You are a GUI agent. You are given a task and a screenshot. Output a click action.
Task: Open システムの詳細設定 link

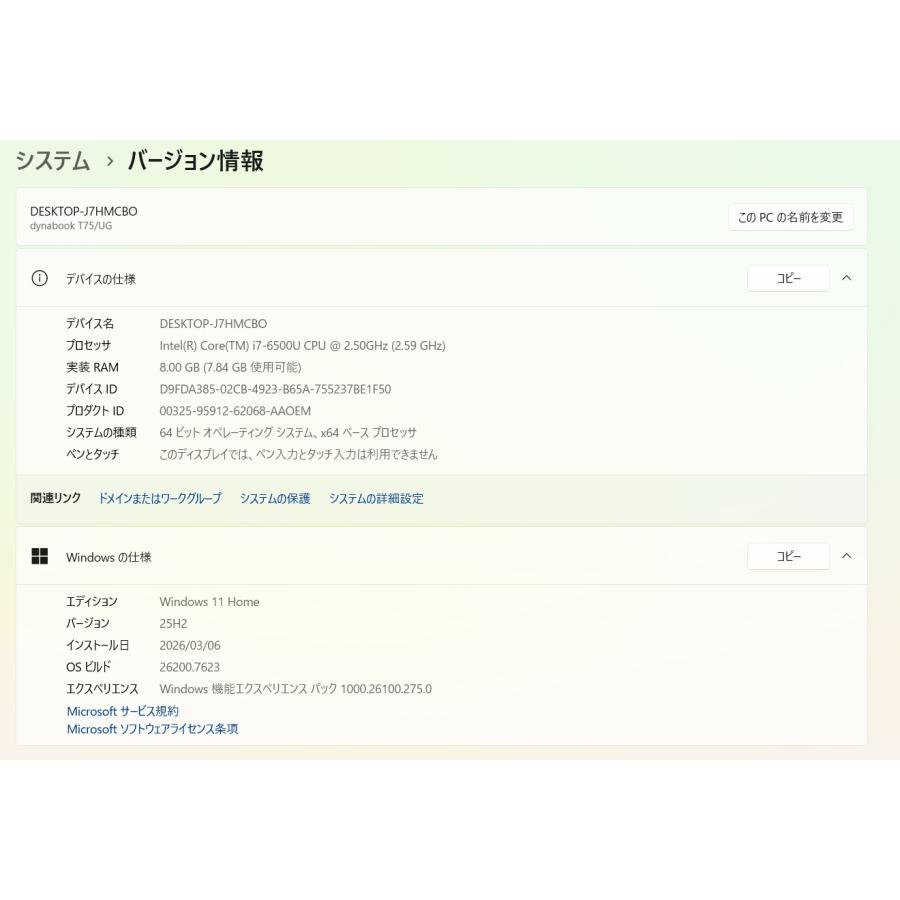(376, 498)
